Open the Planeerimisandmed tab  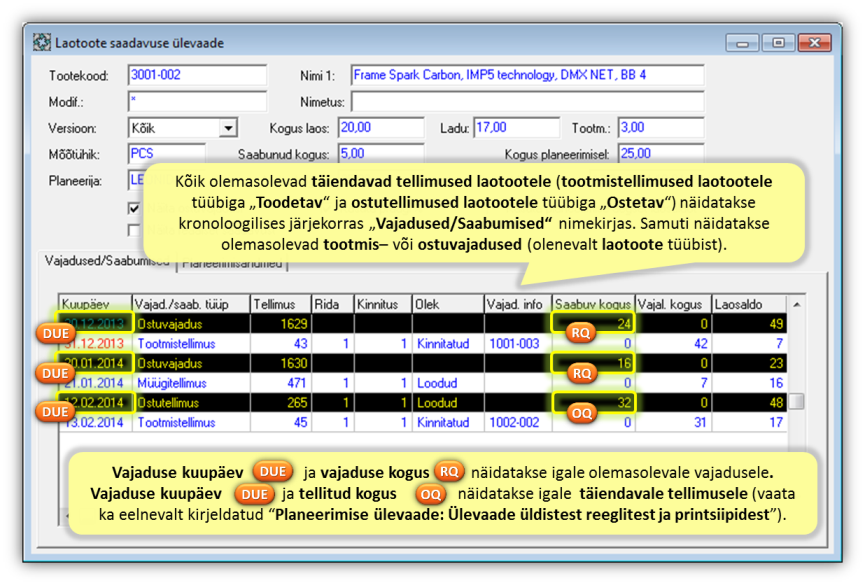[x=232, y=264]
